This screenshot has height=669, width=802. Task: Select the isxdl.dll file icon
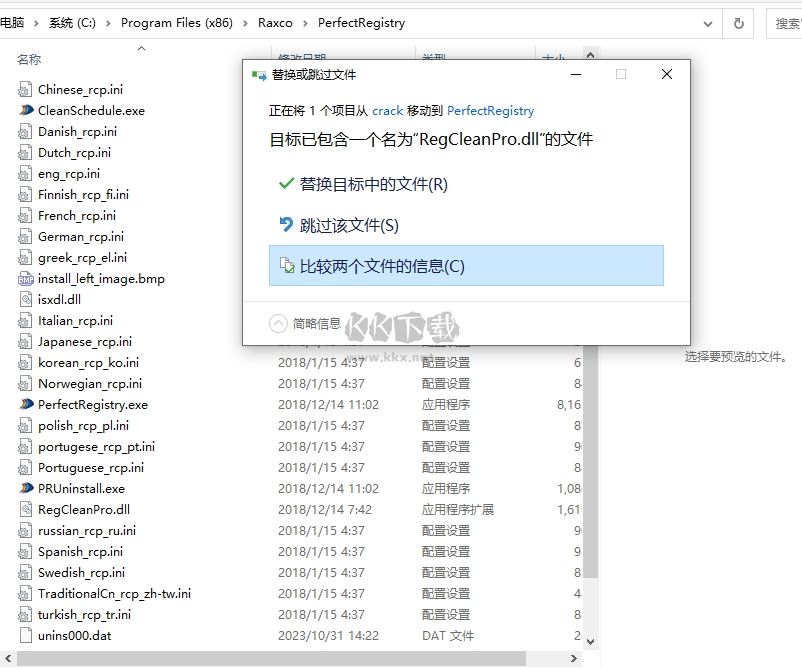(24, 299)
